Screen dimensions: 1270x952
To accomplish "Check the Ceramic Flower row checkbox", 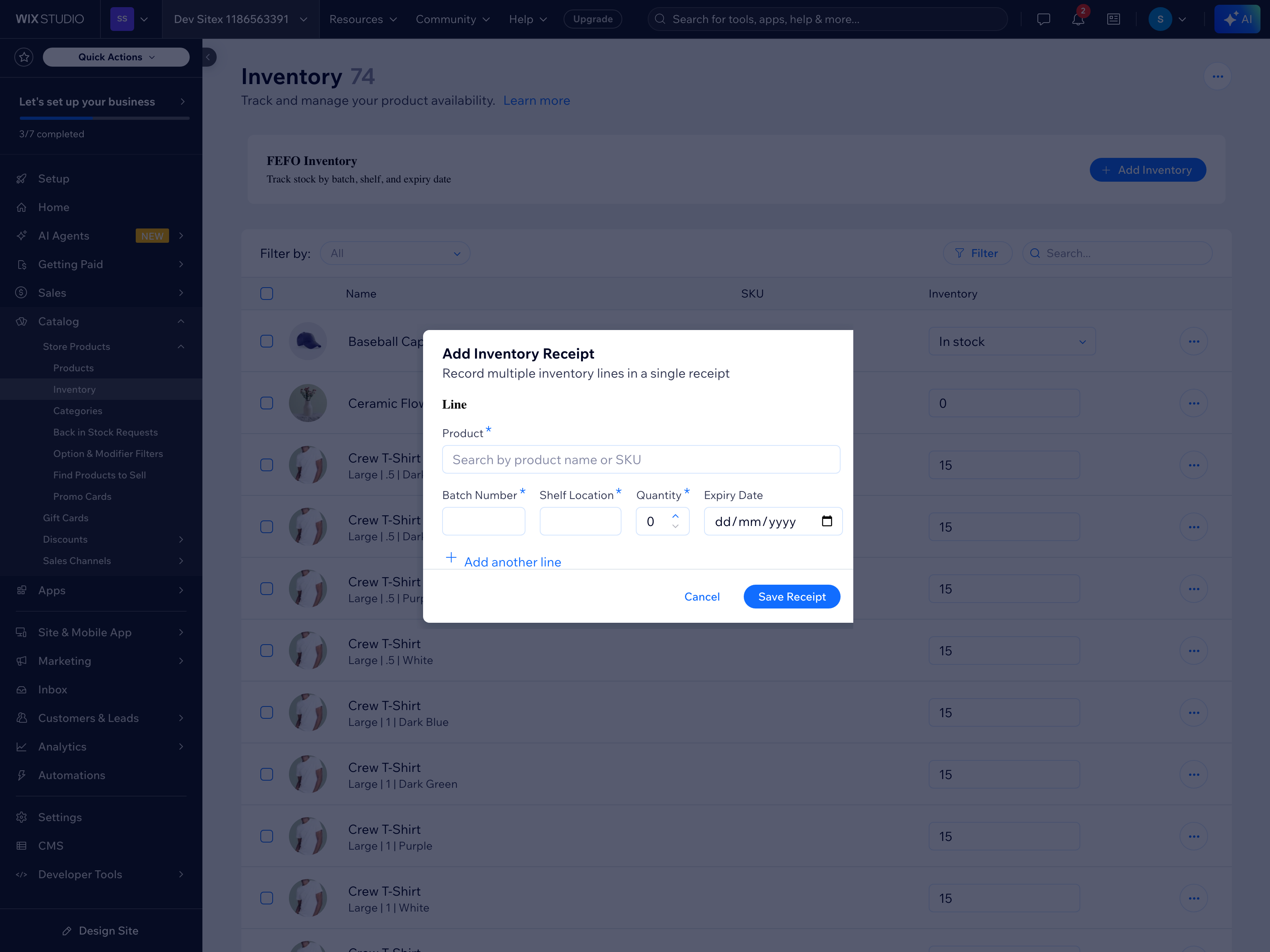I will pos(266,403).
